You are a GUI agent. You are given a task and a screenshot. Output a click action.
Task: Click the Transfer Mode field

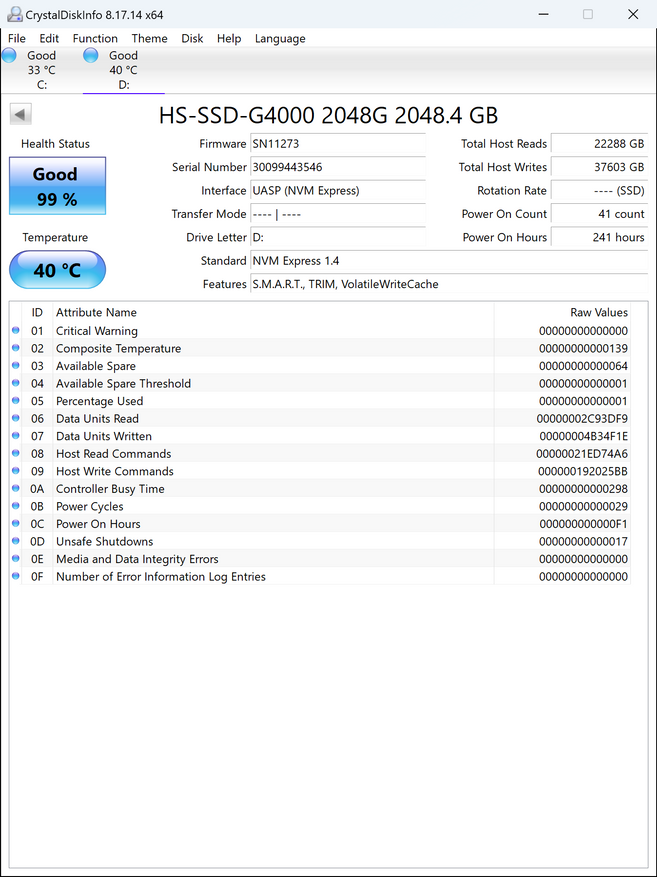(338, 214)
